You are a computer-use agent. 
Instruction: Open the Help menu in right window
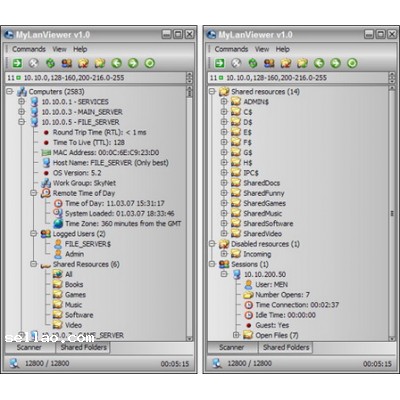point(282,49)
